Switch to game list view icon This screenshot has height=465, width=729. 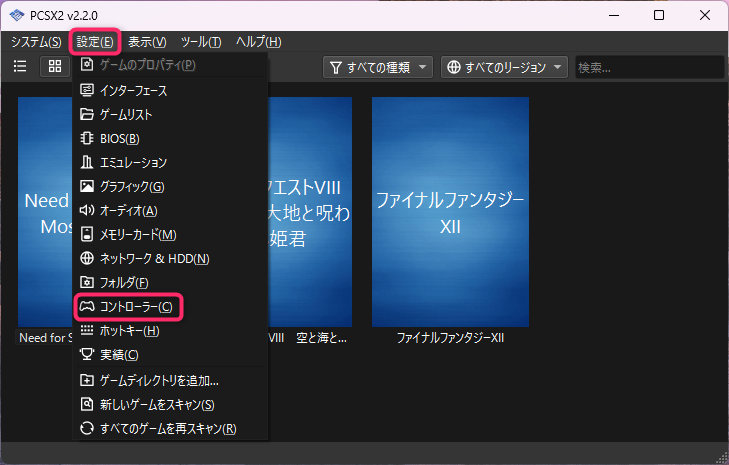pyautogui.click(x=20, y=66)
